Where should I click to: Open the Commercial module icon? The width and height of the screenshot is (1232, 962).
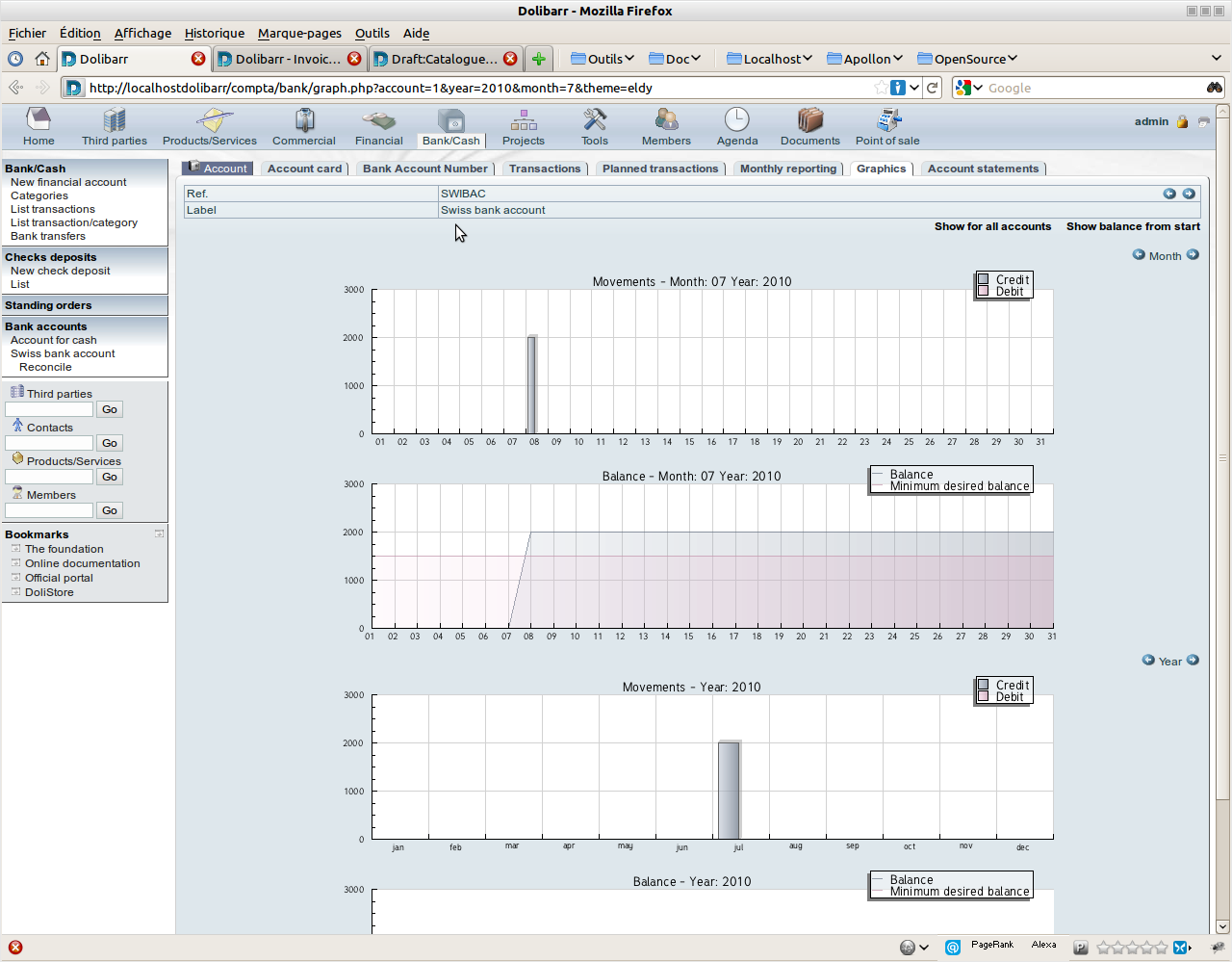point(304,119)
